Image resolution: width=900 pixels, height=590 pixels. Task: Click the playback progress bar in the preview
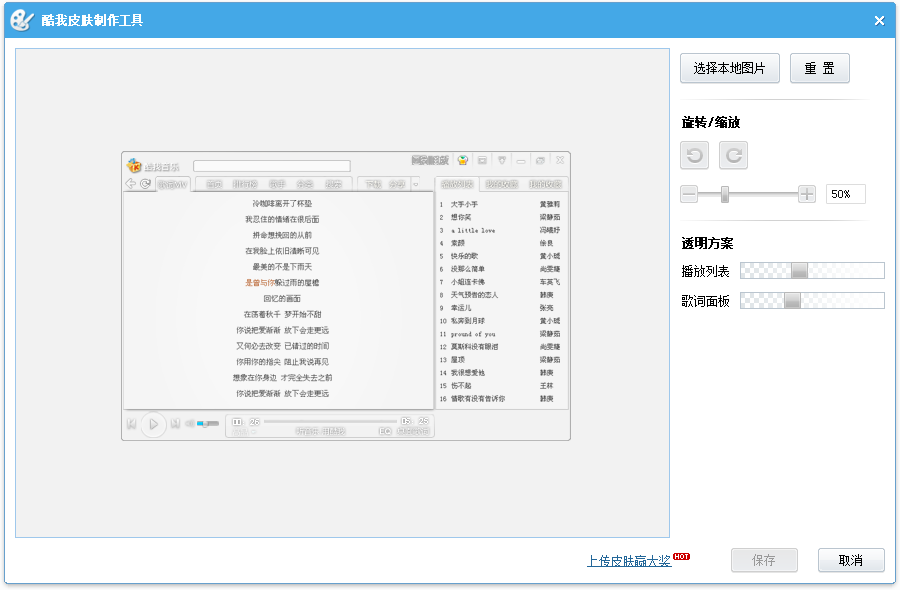[330, 421]
